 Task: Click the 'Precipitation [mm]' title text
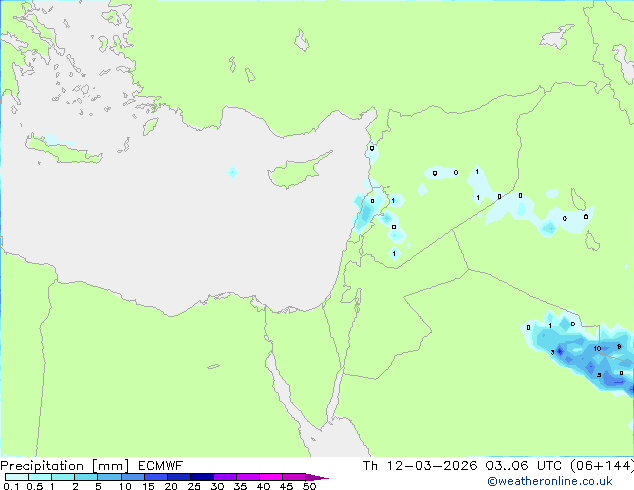coord(65,466)
